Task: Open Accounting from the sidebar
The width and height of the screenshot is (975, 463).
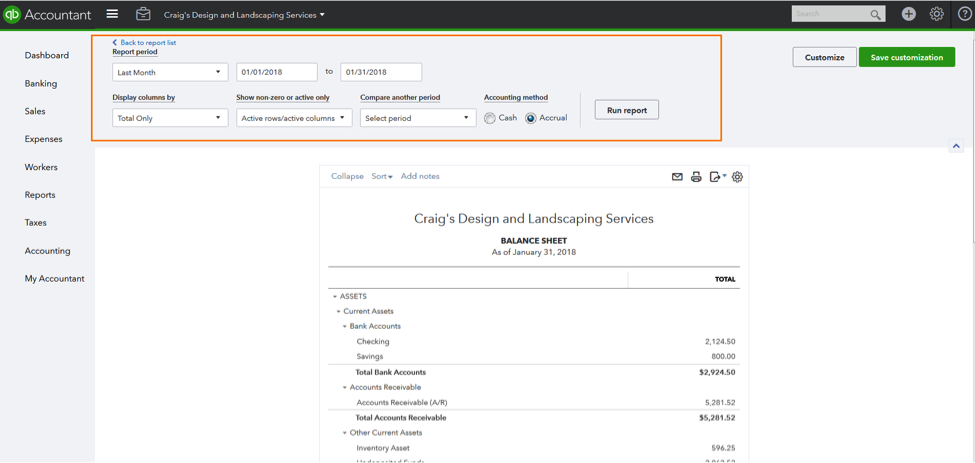Action: click(47, 251)
